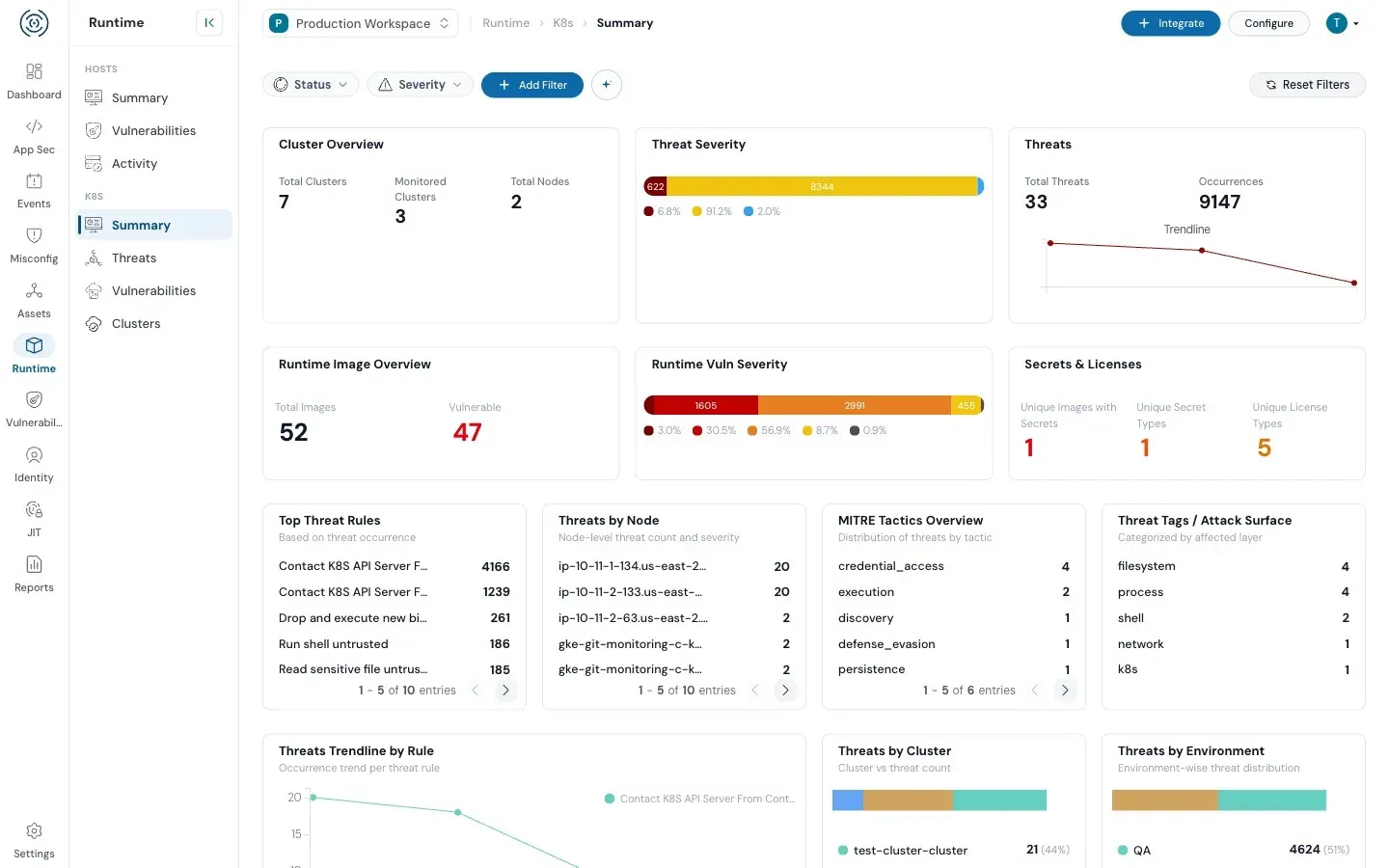This screenshot has width=1389, height=868.
Task: Click yellow 8344 segment in Threat Severity
Action: [822, 186]
